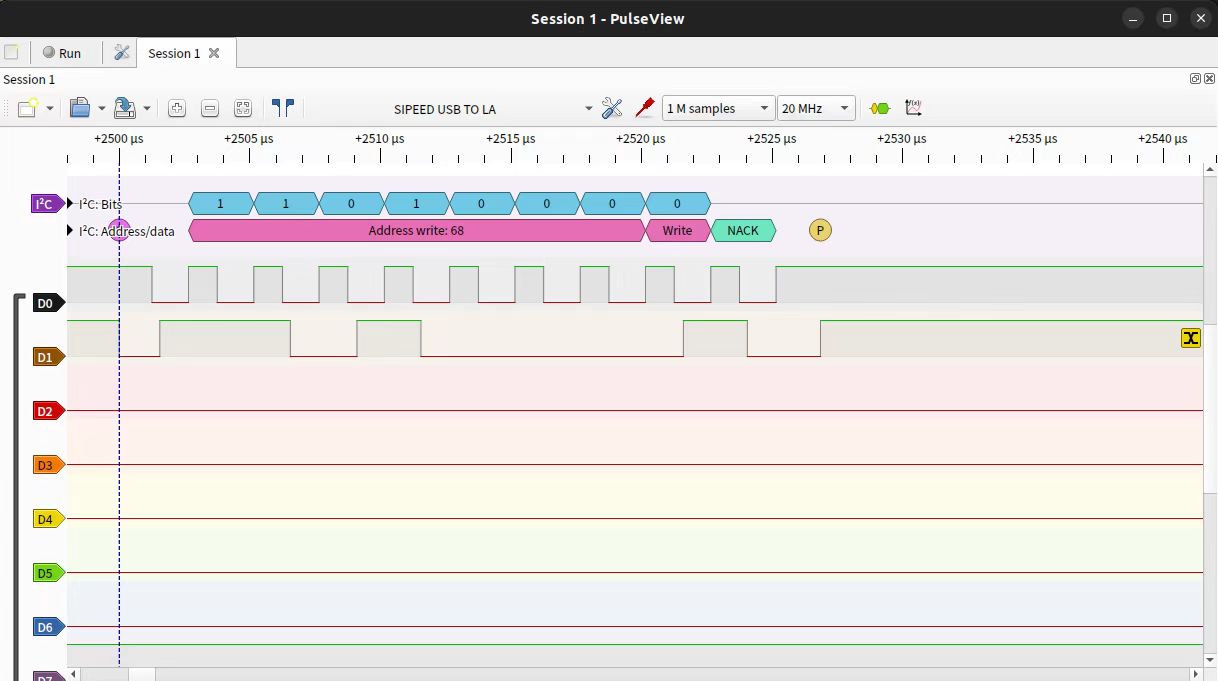The height and width of the screenshot is (681, 1218).
Task: Open the device configuration wrench icon
Action: click(613, 107)
